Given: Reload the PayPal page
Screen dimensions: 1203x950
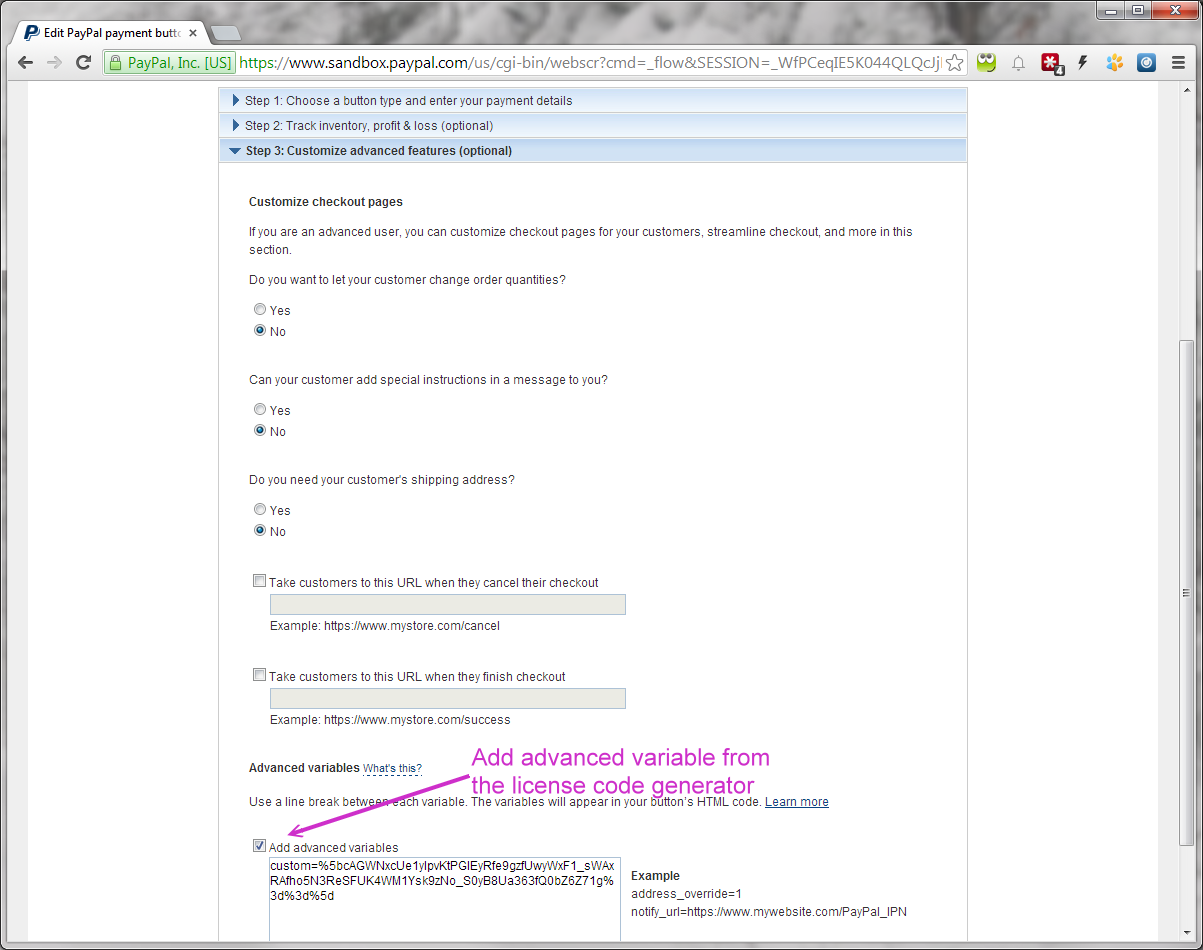Looking at the screenshot, I should pos(84,63).
